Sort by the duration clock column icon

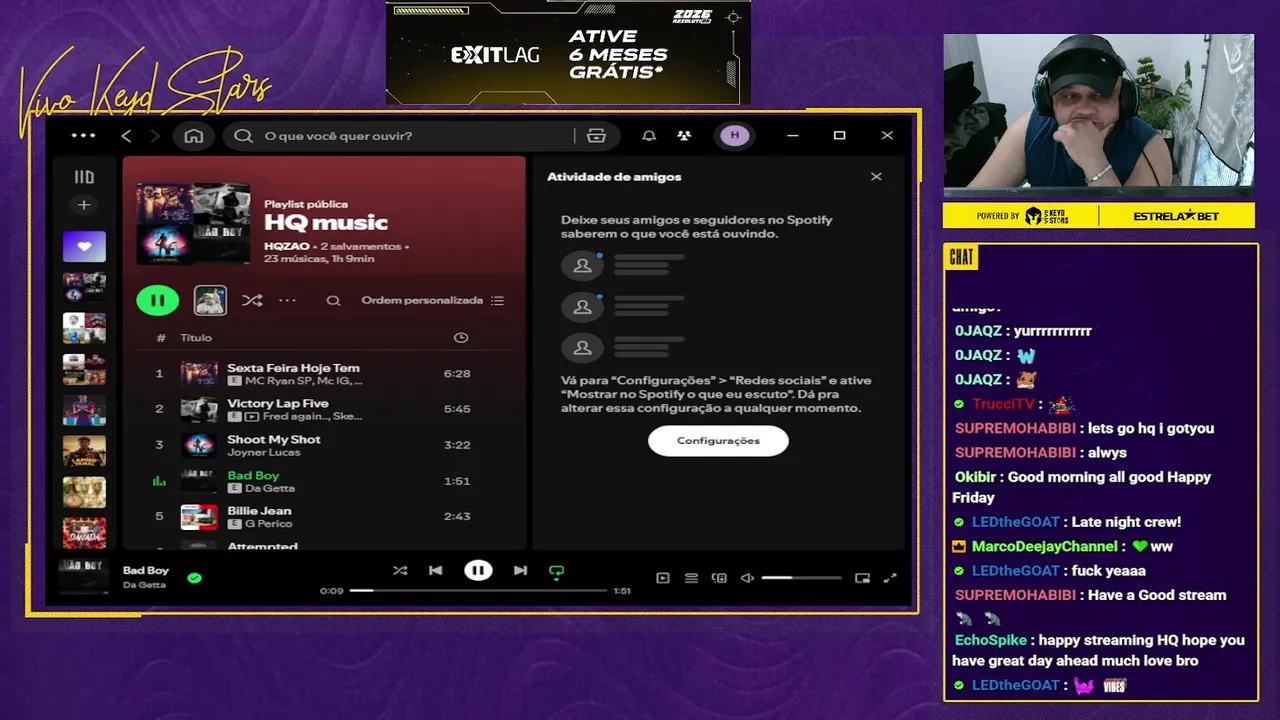coord(461,338)
